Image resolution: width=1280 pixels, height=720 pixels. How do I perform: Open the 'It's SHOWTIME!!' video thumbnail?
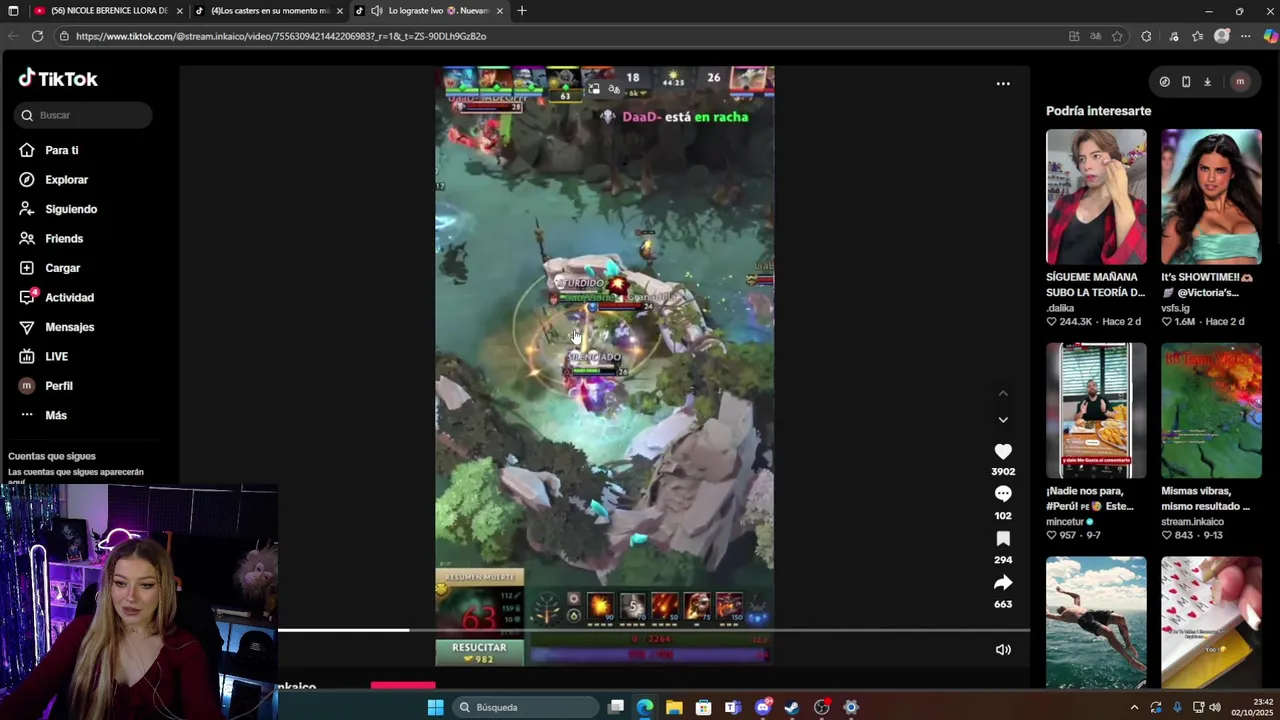click(x=1211, y=196)
